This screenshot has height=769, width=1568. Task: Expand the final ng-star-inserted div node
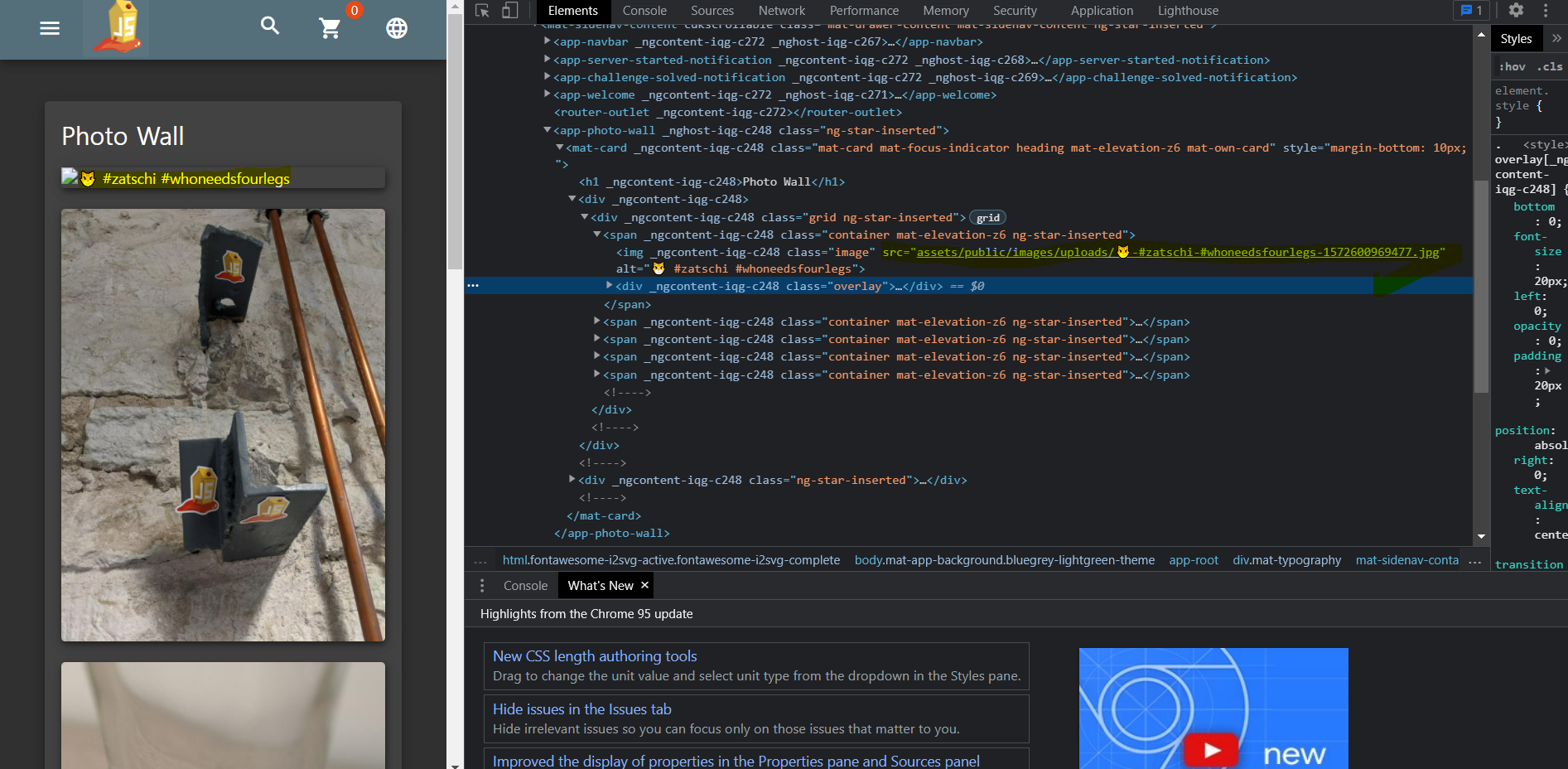point(572,479)
